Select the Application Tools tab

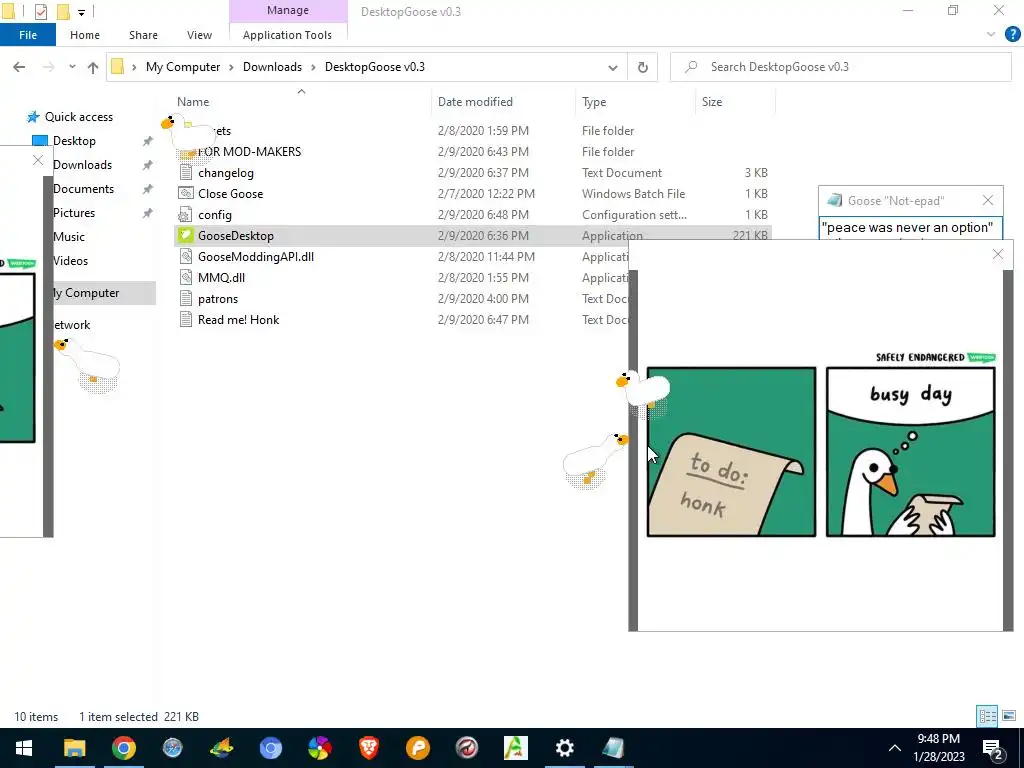tap(287, 35)
